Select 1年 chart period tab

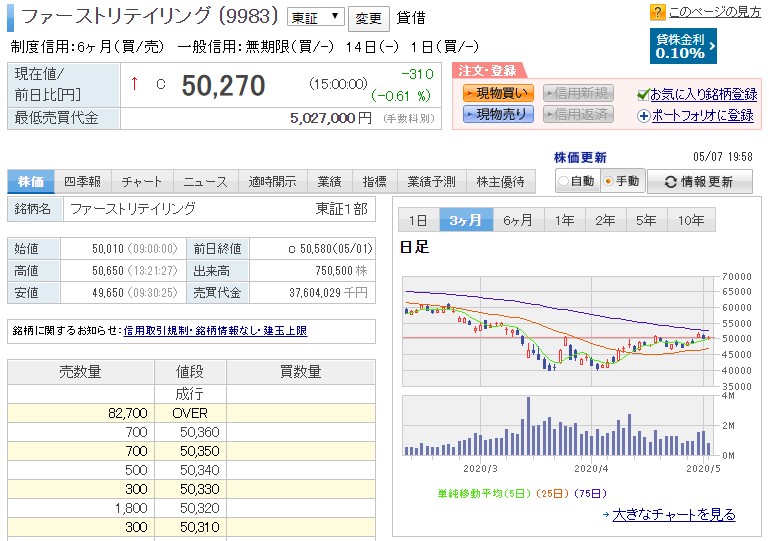tap(564, 220)
